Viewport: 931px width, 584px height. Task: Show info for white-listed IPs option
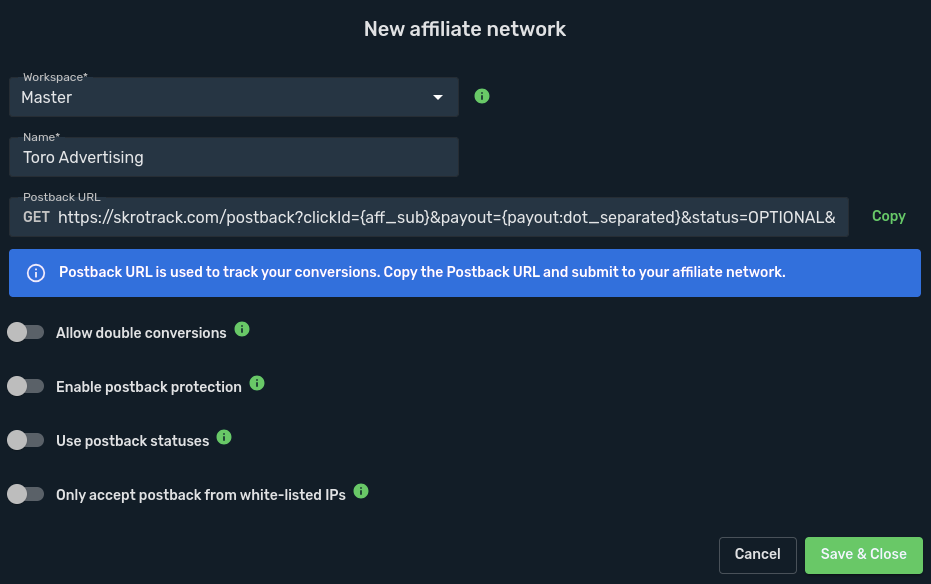[x=361, y=491]
